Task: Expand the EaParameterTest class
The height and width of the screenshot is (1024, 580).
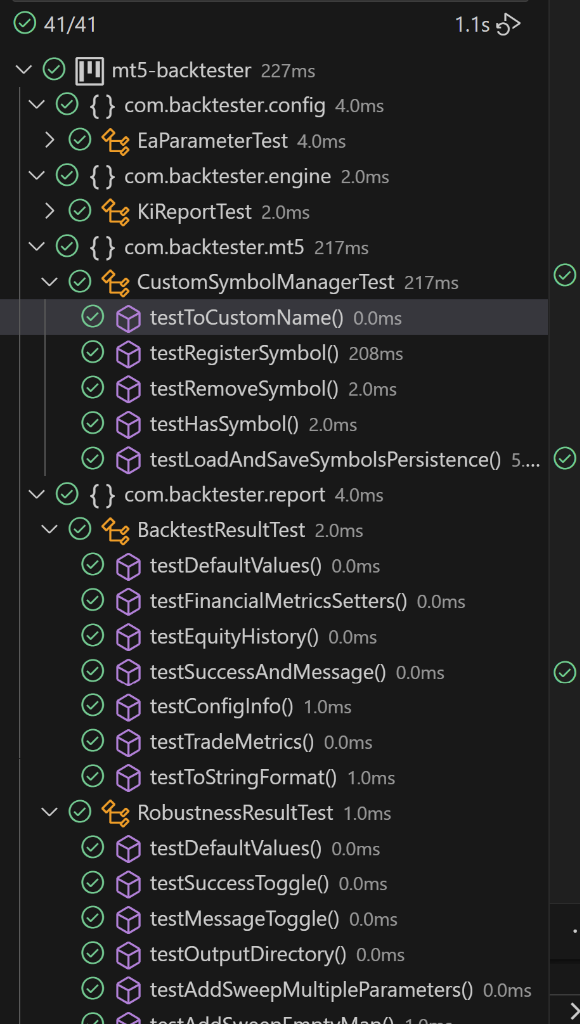Action: pyautogui.click(x=50, y=140)
